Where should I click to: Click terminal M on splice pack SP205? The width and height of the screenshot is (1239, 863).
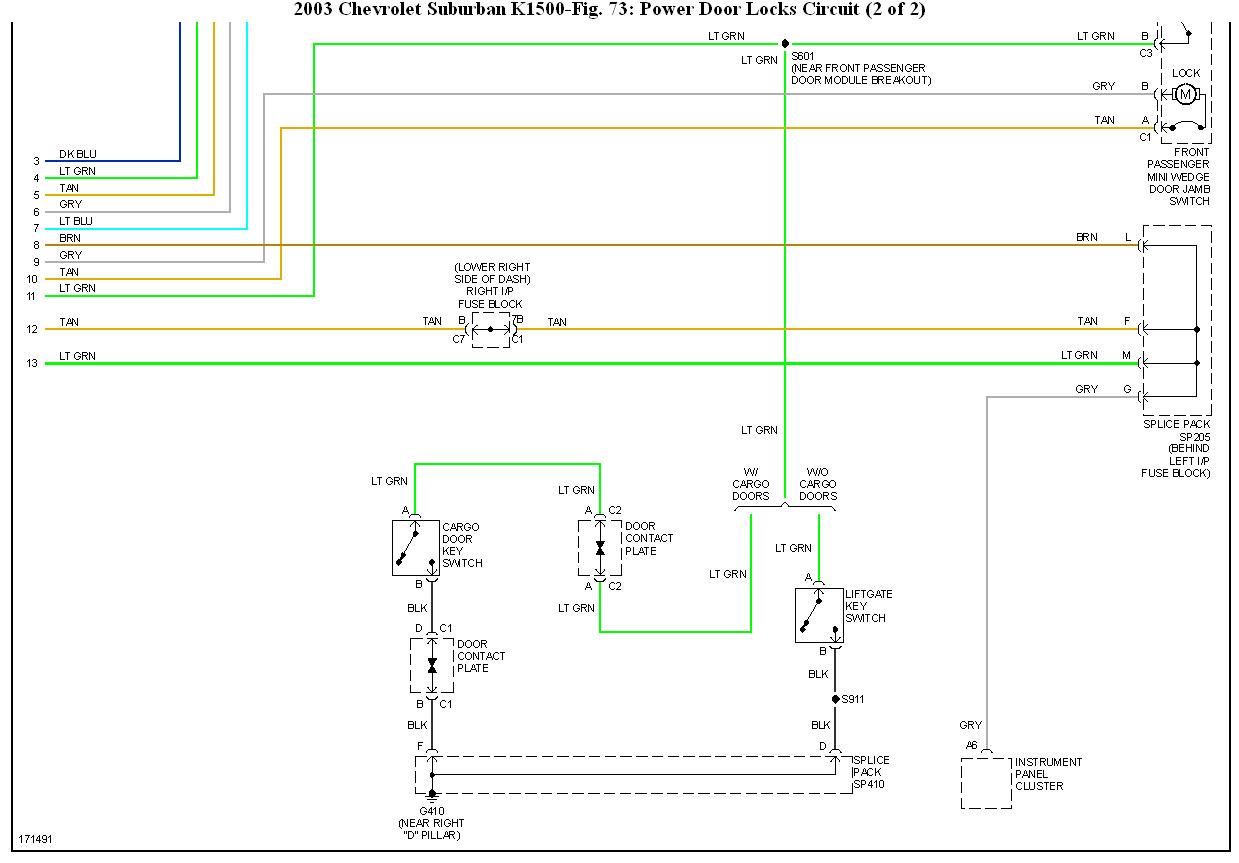[x=1127, y=355]
